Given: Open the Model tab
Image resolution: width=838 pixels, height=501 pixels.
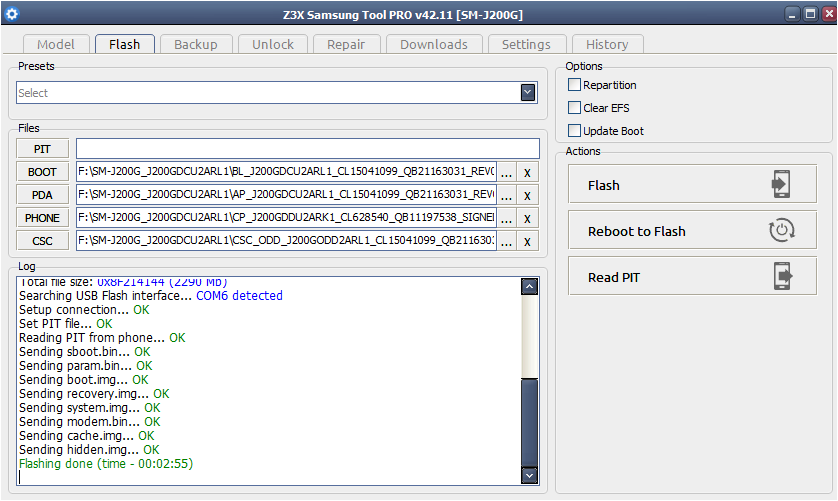Looking at the screenshot, I should coord(56,44).
